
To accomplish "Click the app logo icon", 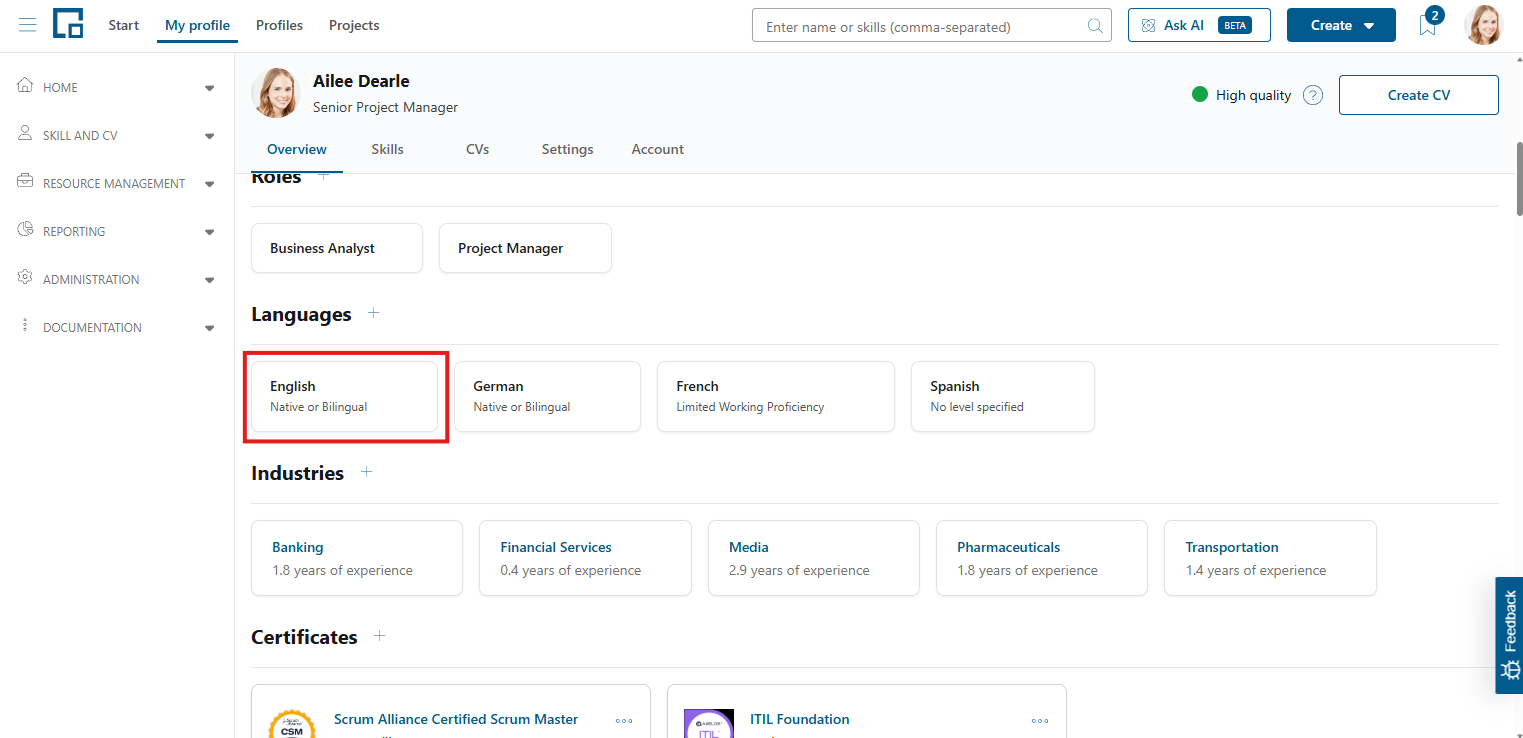I will click(x=68, y=23).
